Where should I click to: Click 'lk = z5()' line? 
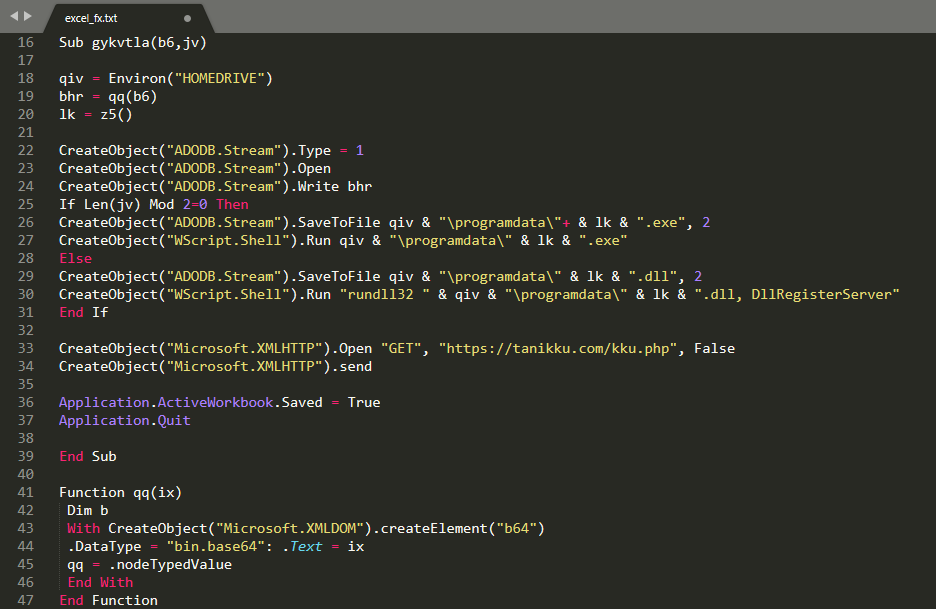[96, 114]
